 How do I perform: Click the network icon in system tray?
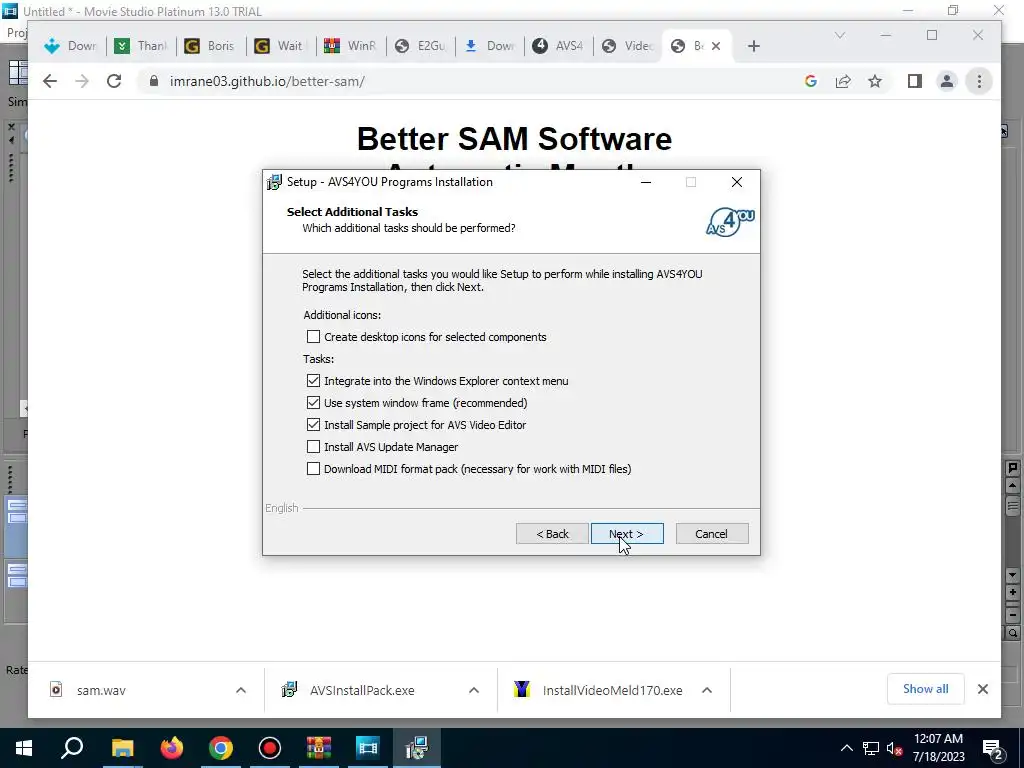click(871, 748)
